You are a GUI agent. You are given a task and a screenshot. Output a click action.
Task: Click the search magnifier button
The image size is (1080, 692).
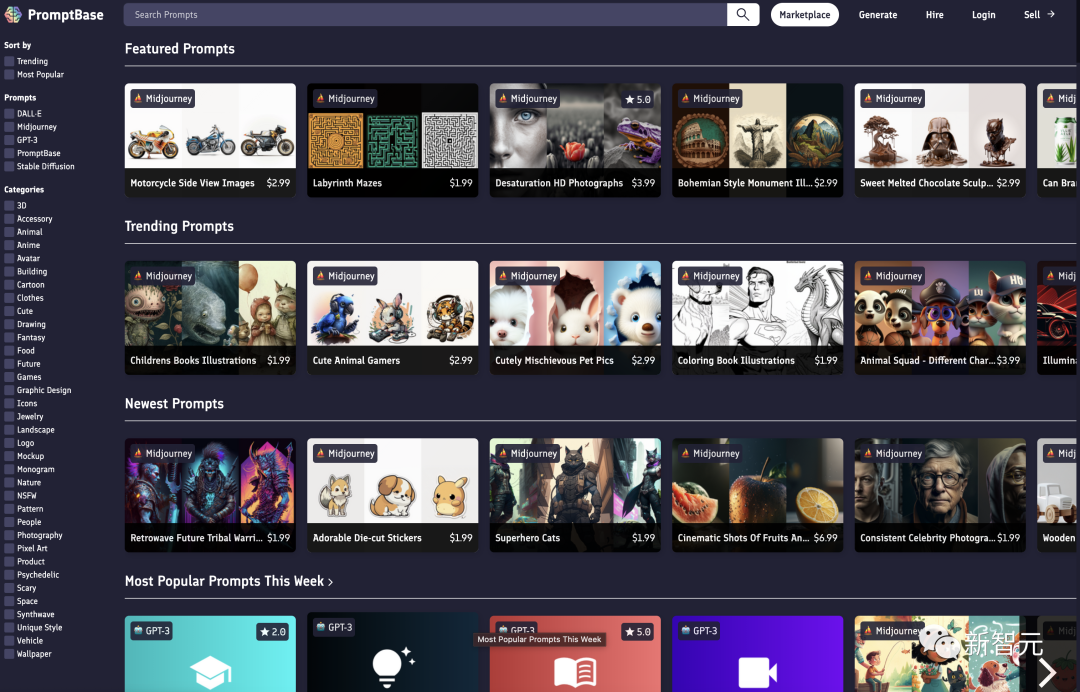pos(742,14)
